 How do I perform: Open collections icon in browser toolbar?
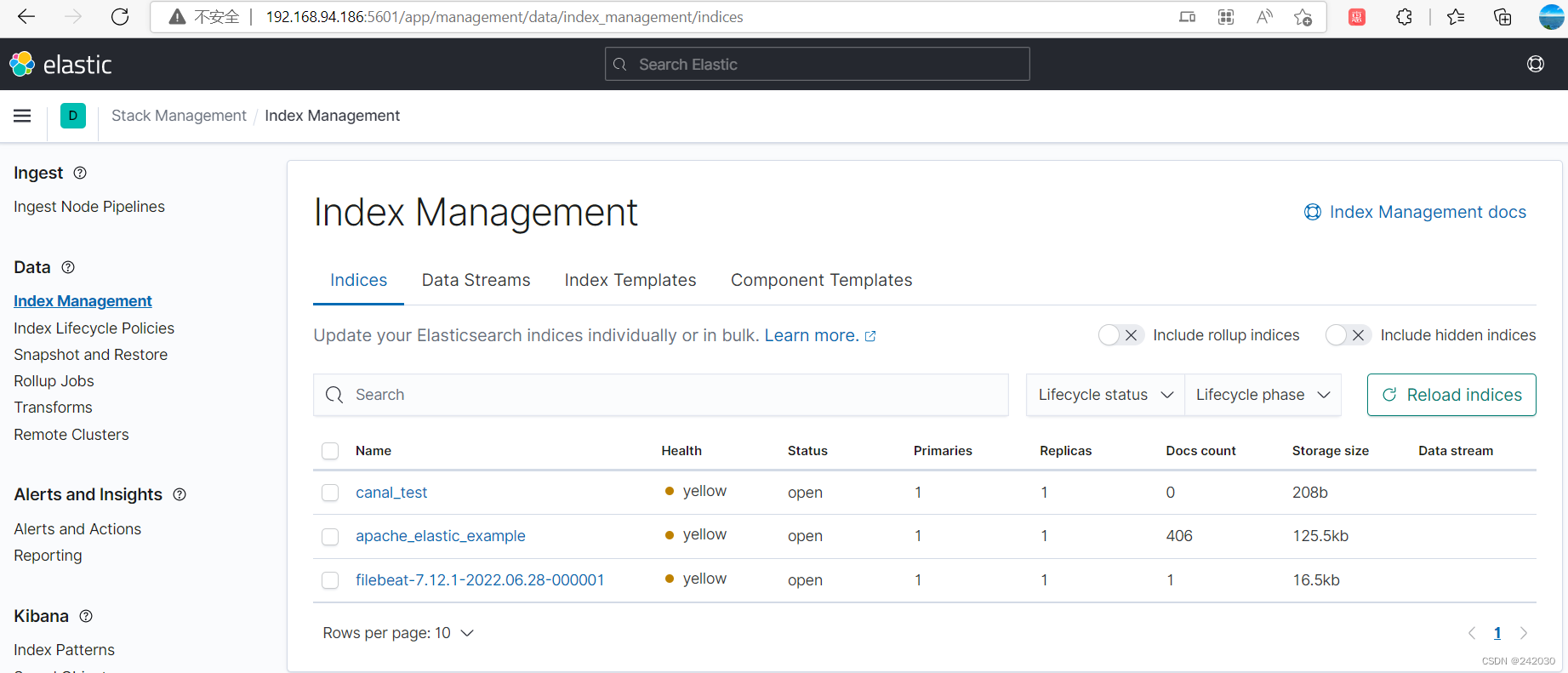pos(1502,17)
